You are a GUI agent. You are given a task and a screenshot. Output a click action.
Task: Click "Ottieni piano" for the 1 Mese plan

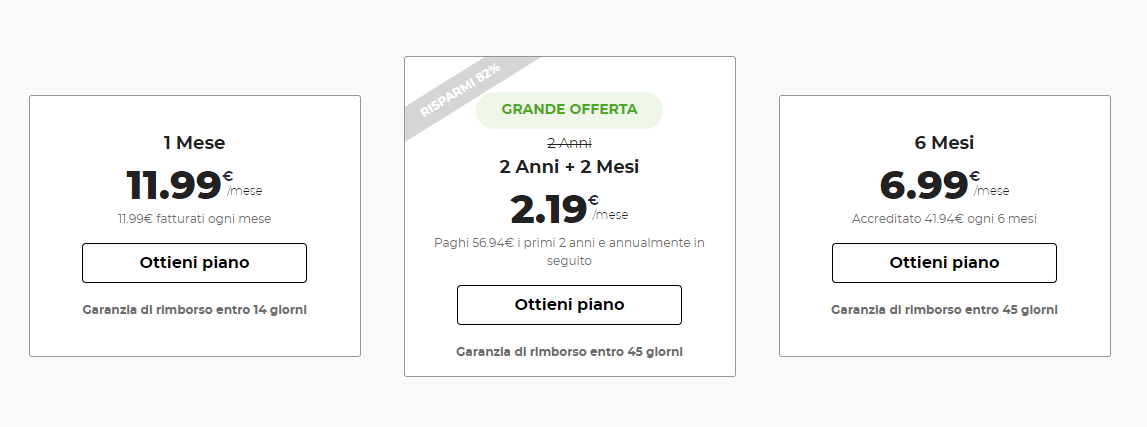194,263
